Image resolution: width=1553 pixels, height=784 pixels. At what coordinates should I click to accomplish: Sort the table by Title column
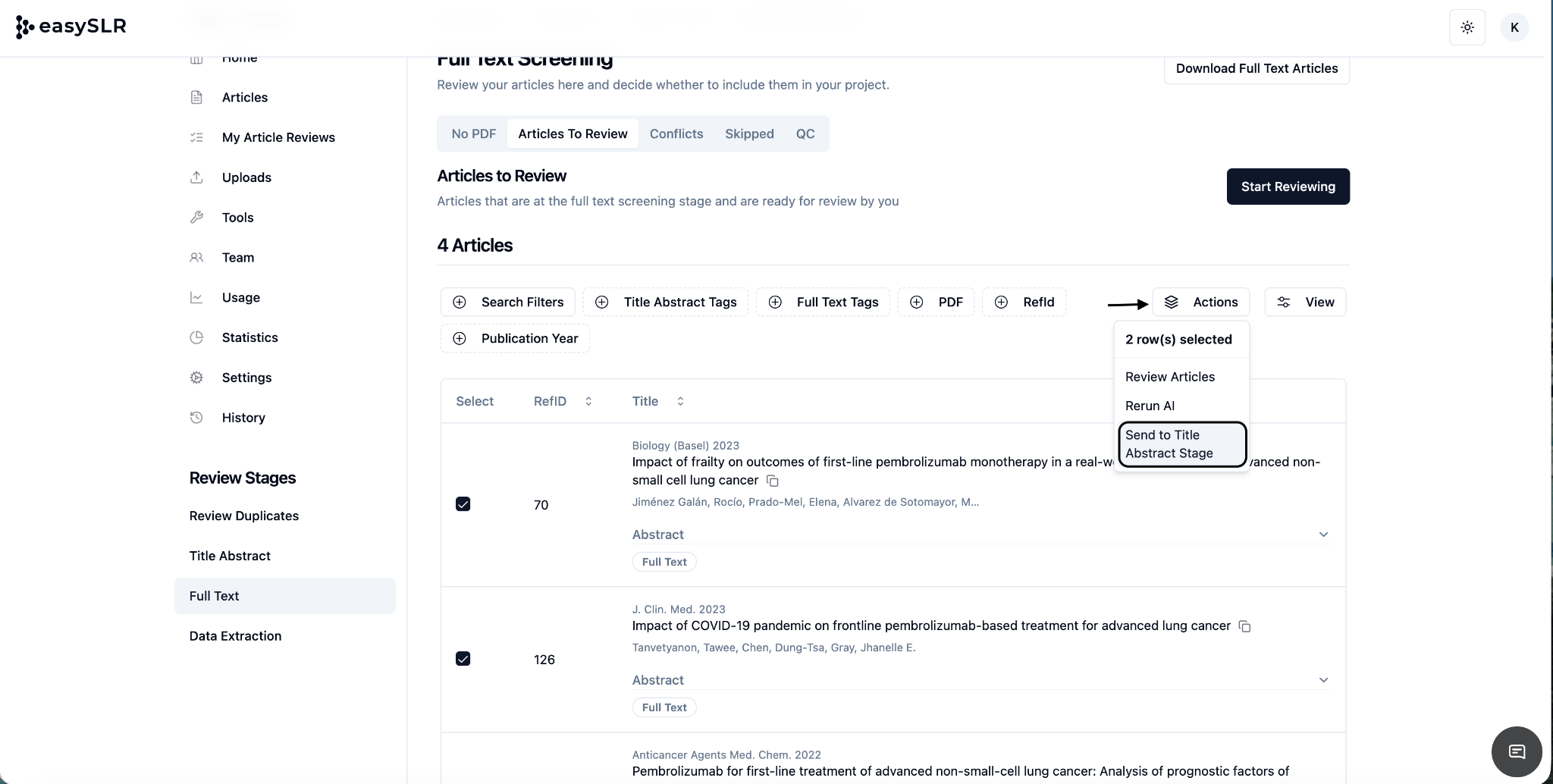tap(680, 401)
